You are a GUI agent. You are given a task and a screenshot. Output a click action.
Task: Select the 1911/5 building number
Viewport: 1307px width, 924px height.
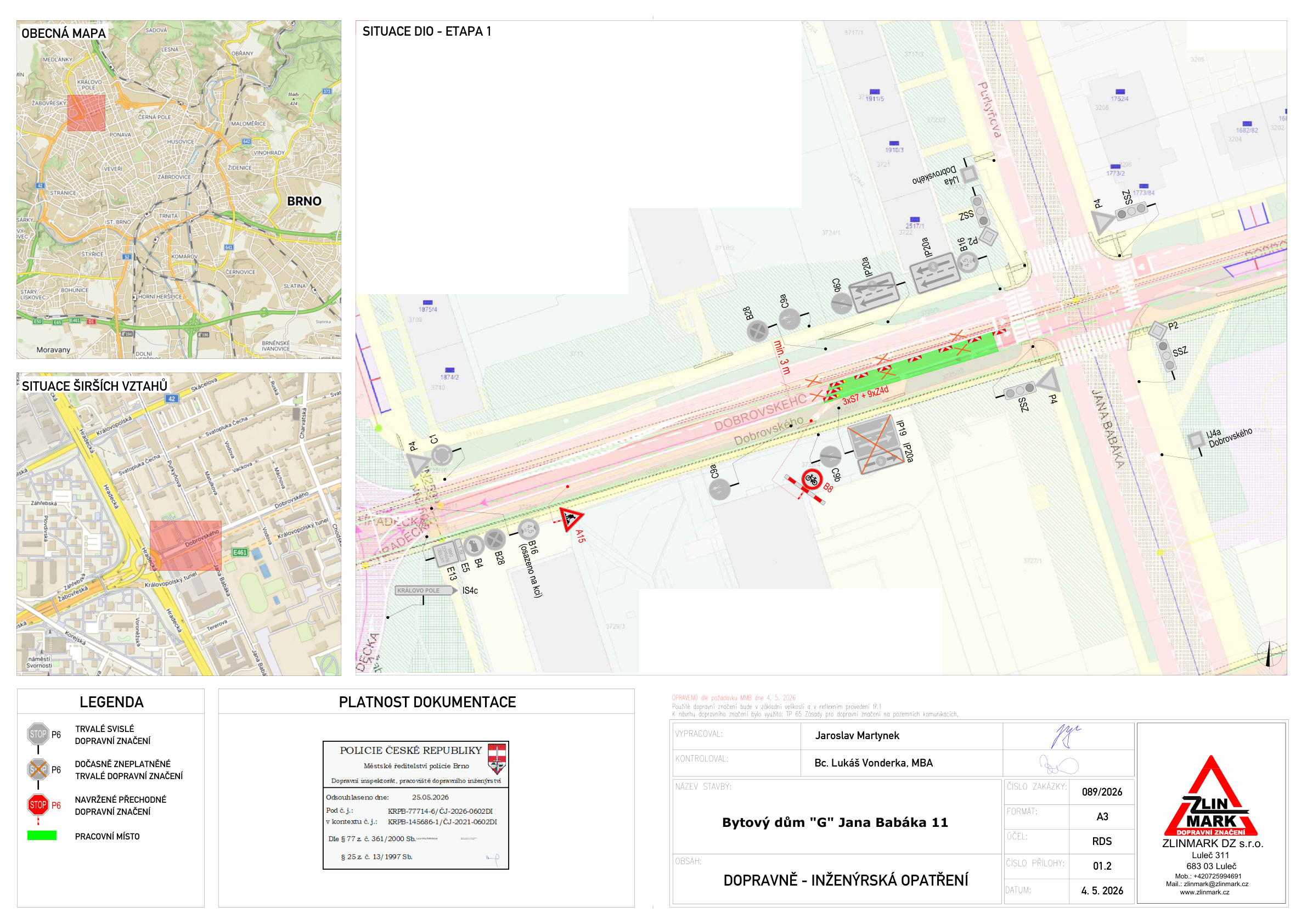(875, 99)
